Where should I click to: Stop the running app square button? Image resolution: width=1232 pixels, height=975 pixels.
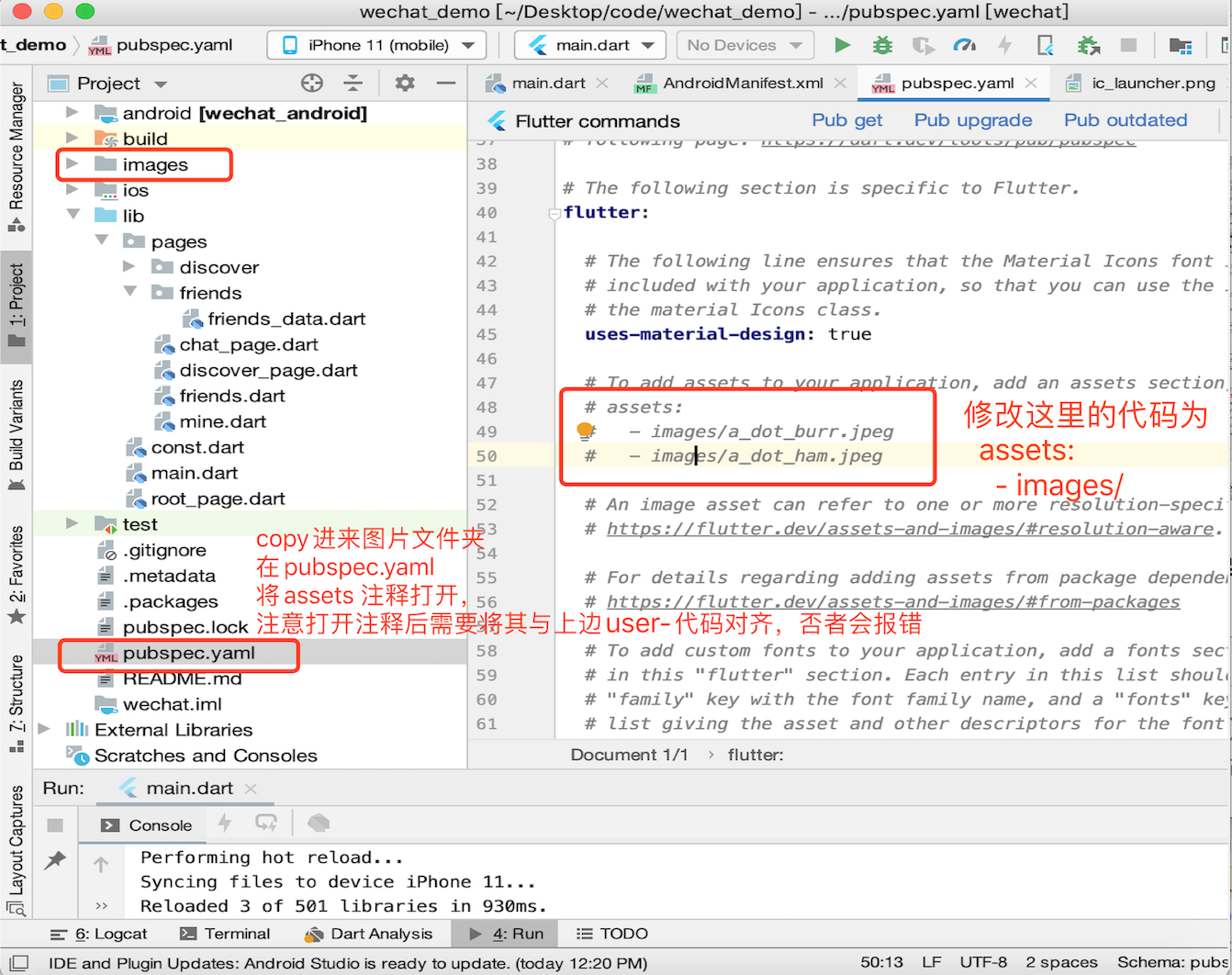(1128, 45)
